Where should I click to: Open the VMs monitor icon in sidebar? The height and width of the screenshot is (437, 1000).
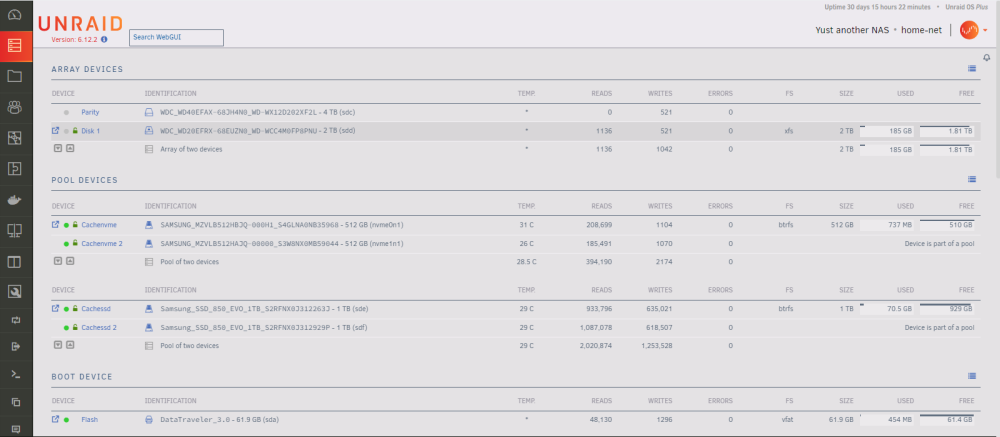(15, 230)
